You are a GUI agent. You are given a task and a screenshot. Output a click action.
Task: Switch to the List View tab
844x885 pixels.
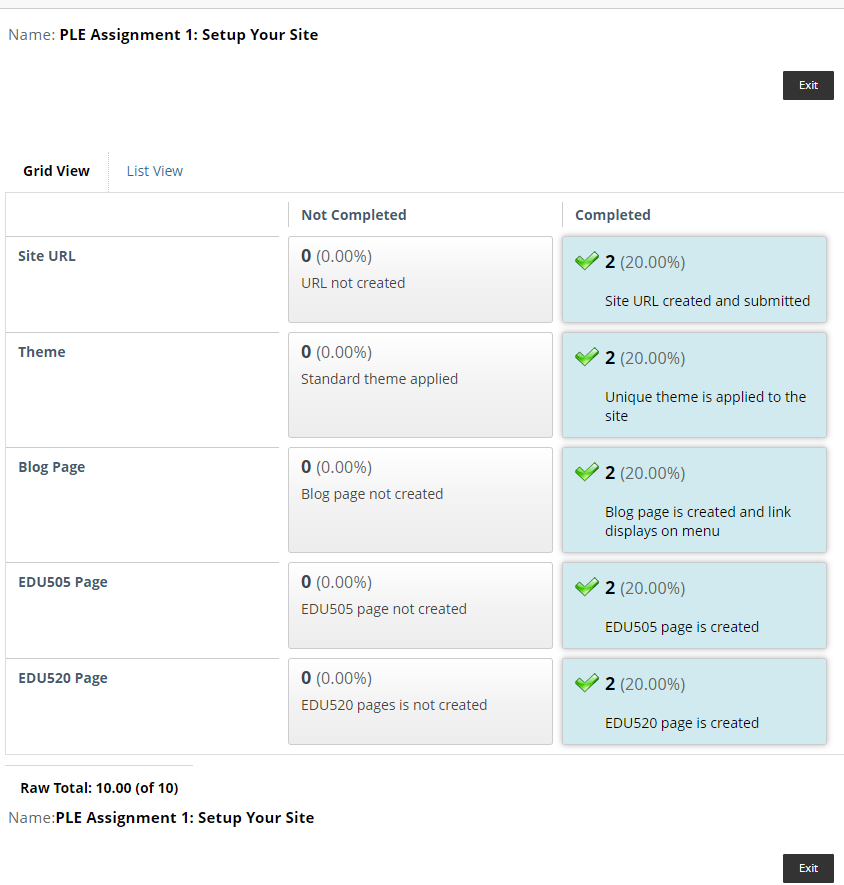(x=155, y=171)
